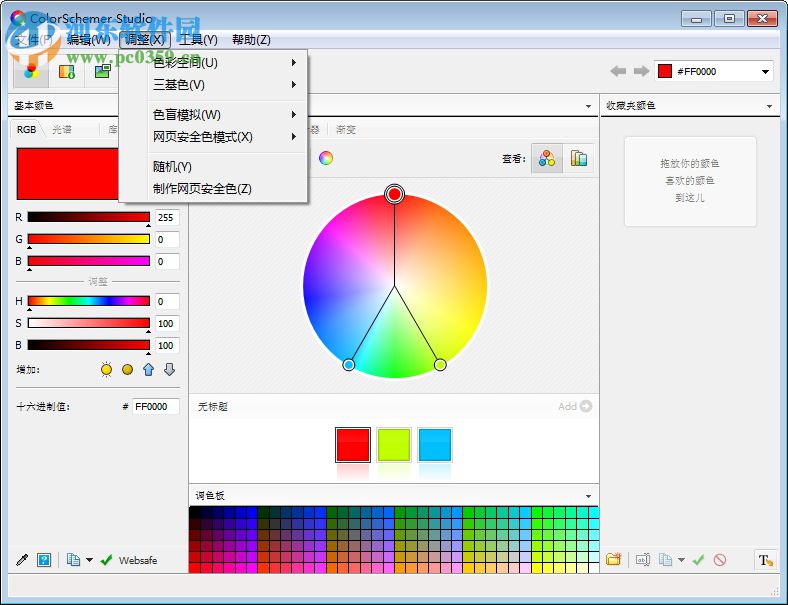This screenshot has height=605, width=788.
Task: Switch to the 光谱 tab
Action: [62, 130]
